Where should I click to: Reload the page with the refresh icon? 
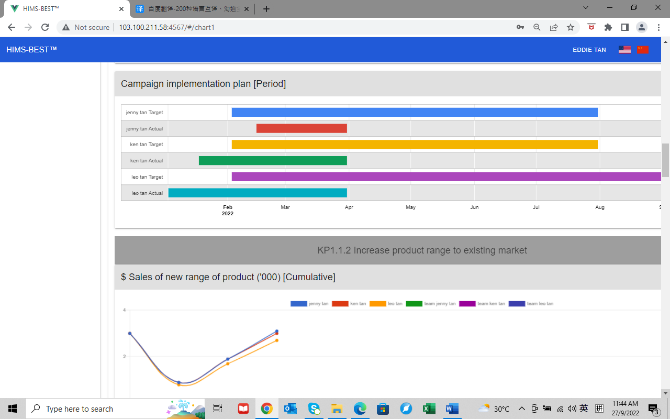(x=46, y=27)
